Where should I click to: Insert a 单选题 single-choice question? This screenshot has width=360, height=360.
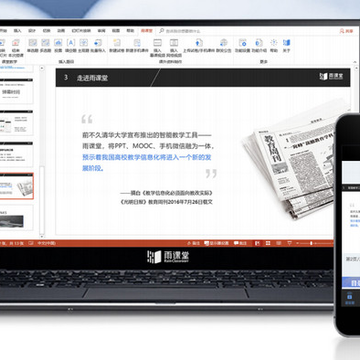pos(33,46)
